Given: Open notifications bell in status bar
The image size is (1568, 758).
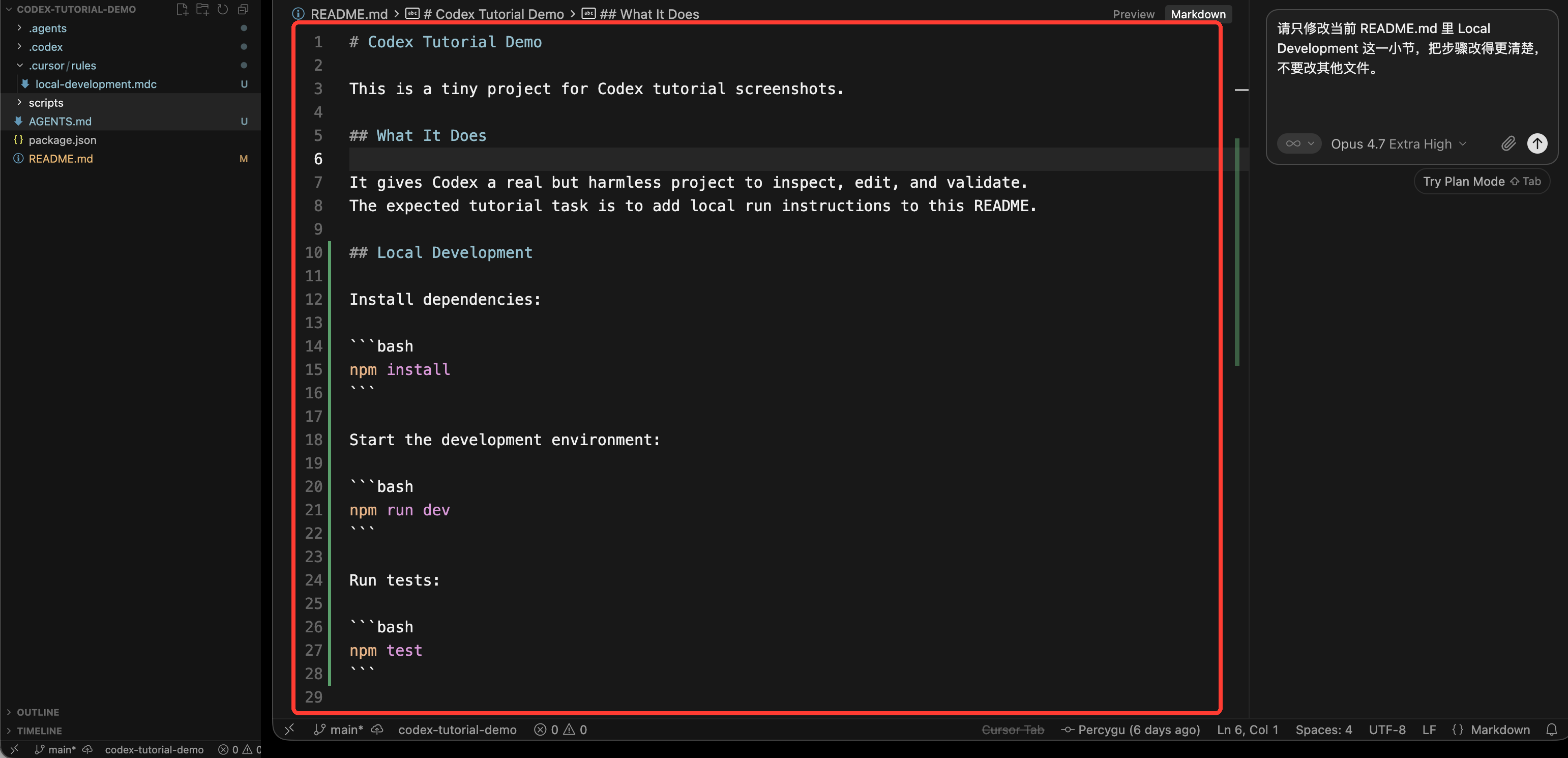Looking at the screenshot, I should pos(1552,730).
